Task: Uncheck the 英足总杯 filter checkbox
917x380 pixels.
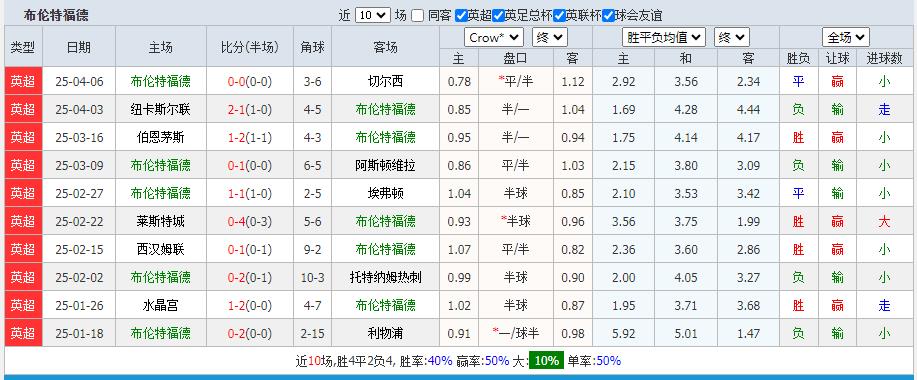Action: (x=498, y=16)
